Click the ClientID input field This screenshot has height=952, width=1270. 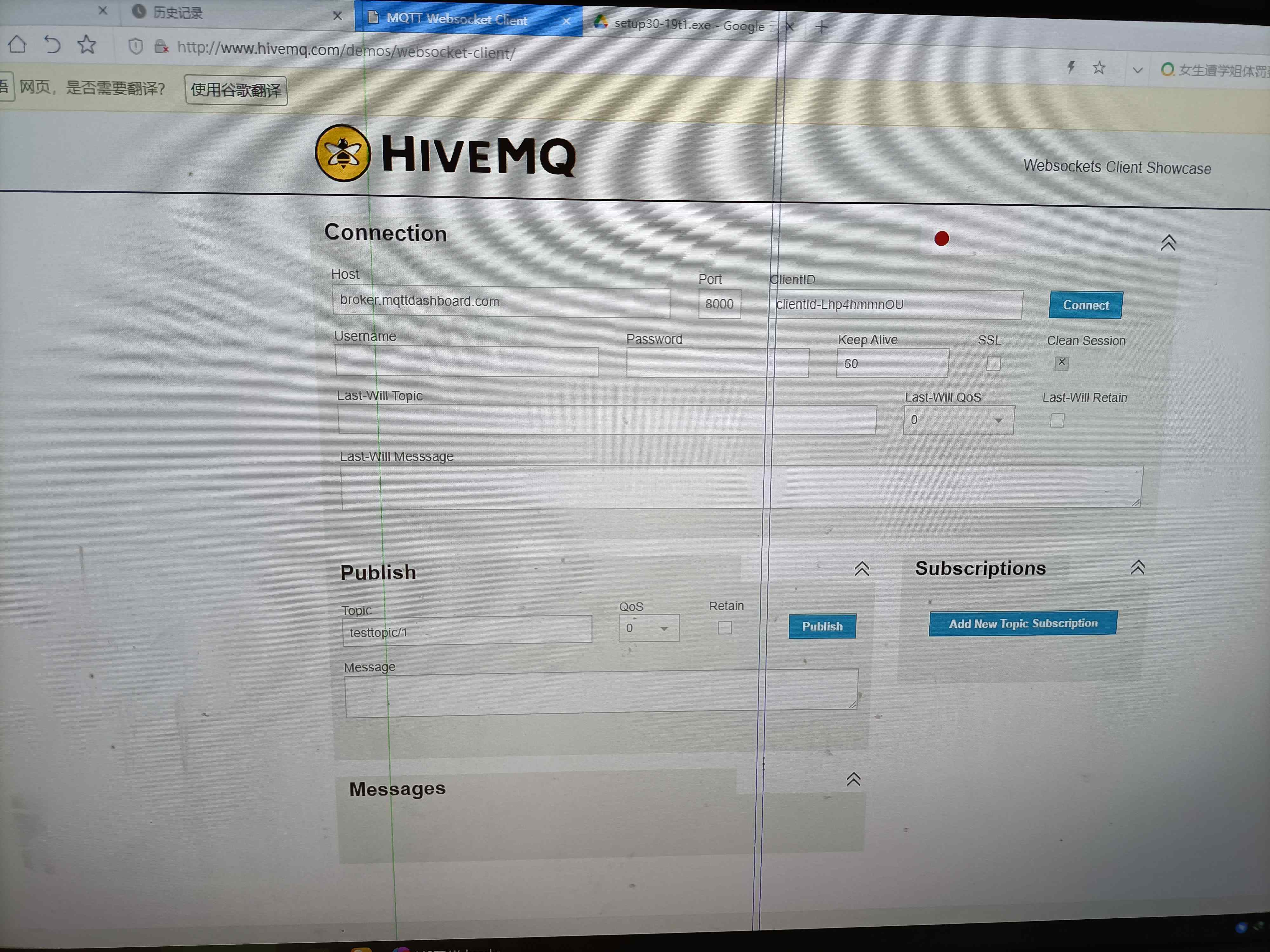896,305
